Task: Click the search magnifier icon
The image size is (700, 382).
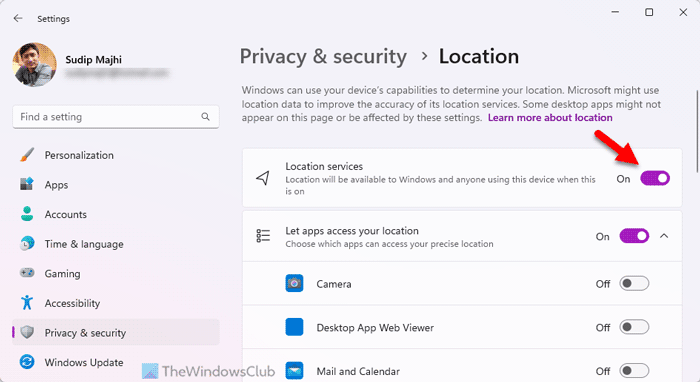Action: click(205, 116)
